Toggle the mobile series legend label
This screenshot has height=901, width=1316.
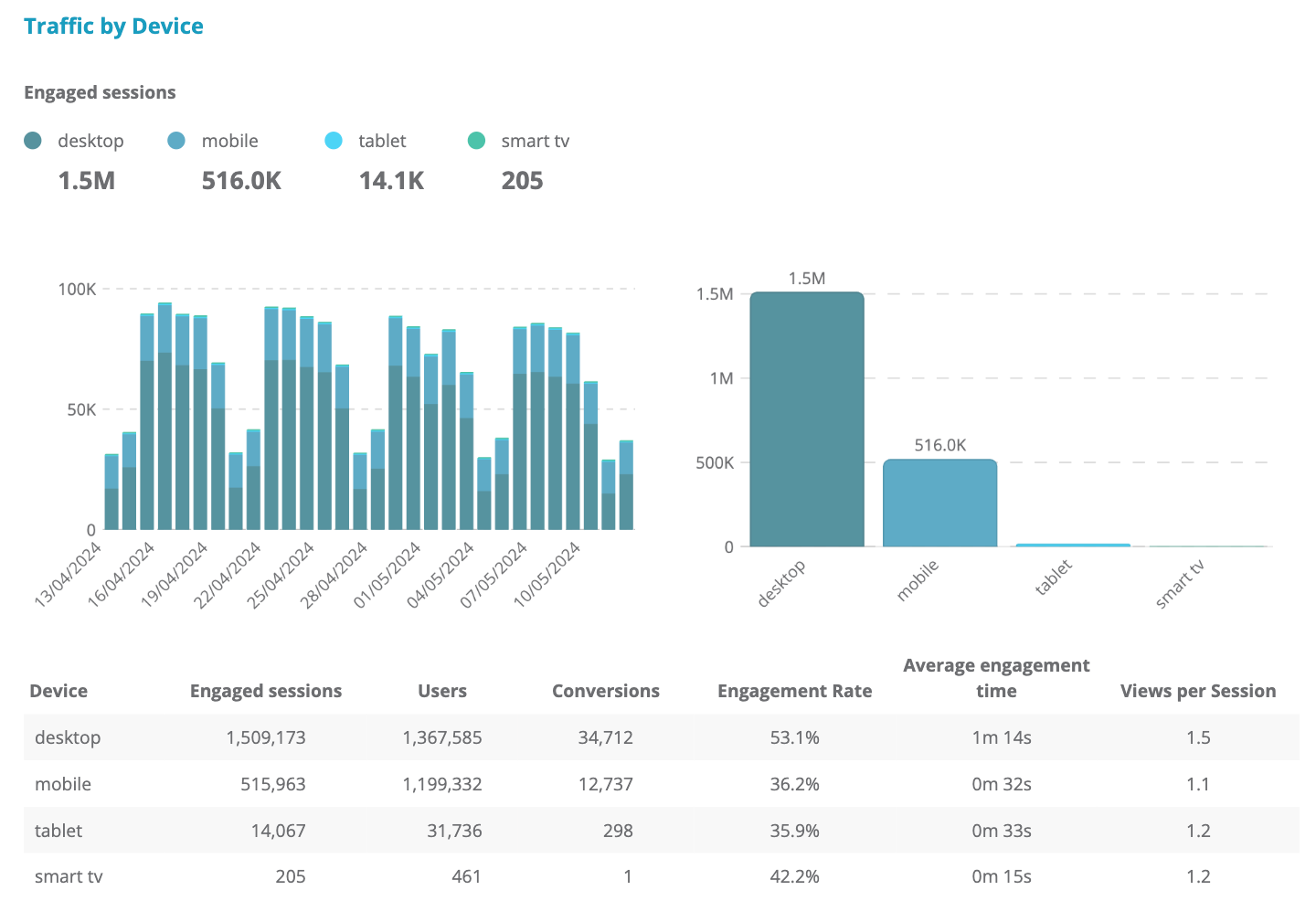pyautogui.click(x=230, y=141)
